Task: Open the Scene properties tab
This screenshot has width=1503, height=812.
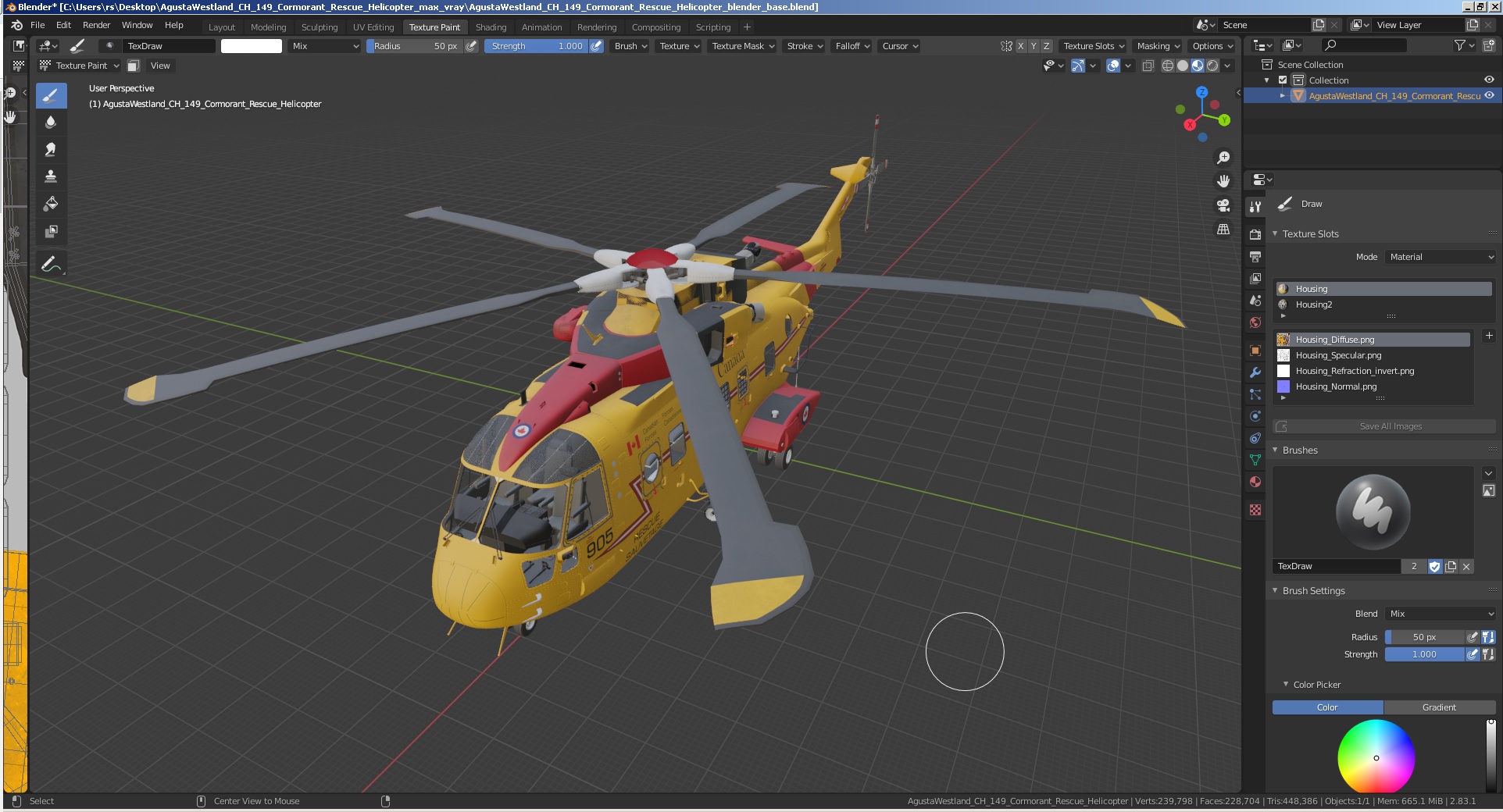Action: (x=1255, y=300)
